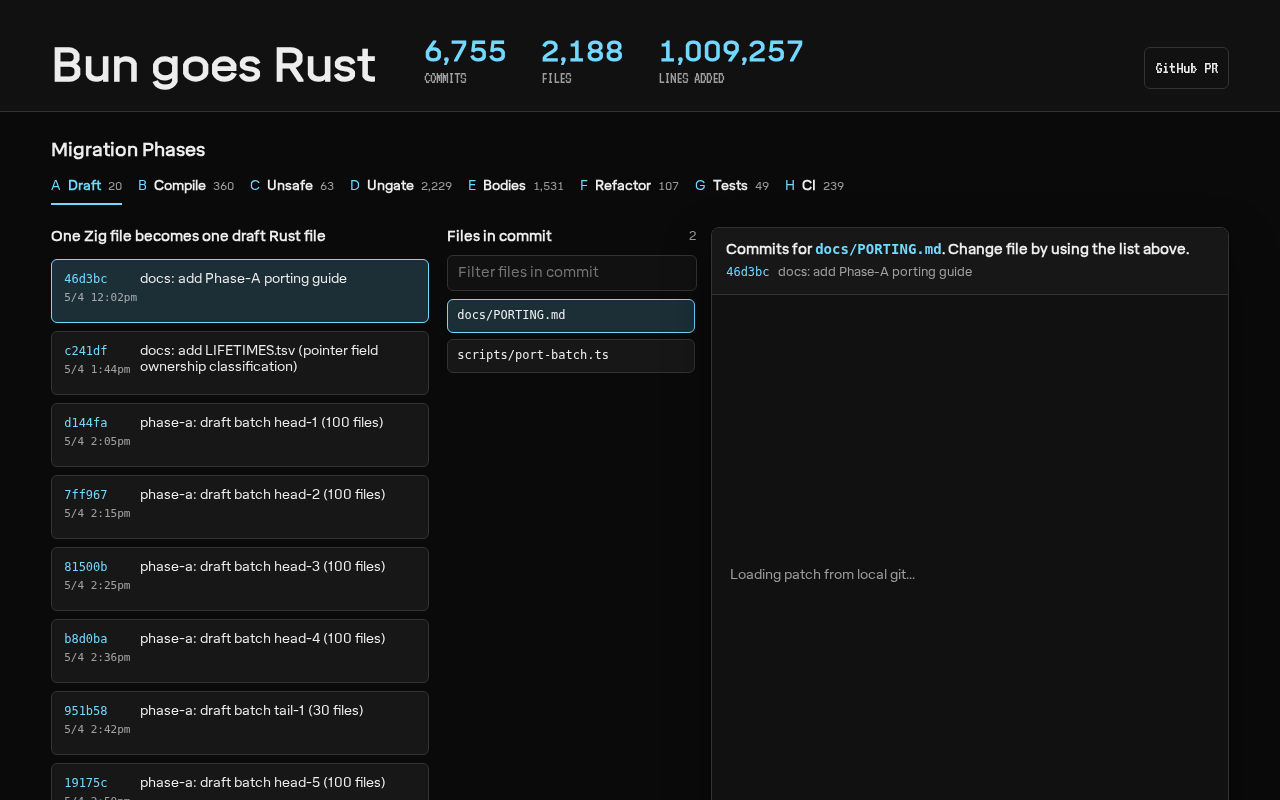This screenshot has width=1280, height=800.
Task: Show the F Refactor phase tab
Action: click(629, 186)
